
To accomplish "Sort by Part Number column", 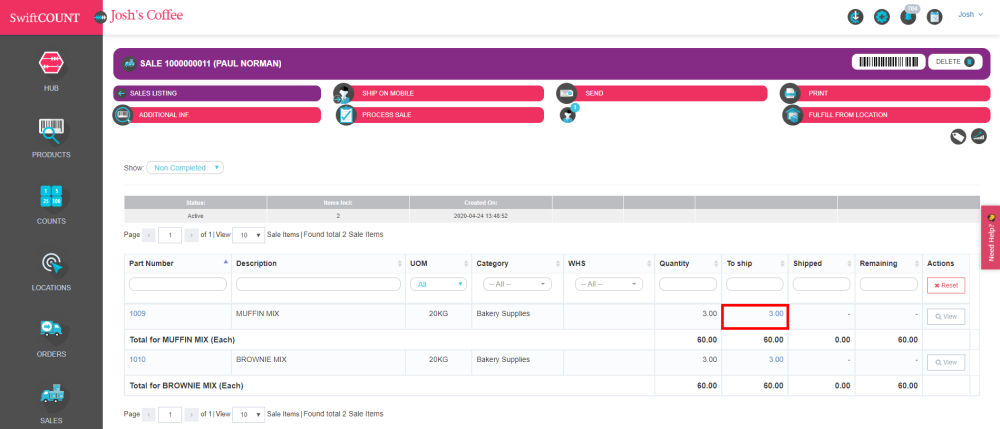I will [178, 263].
